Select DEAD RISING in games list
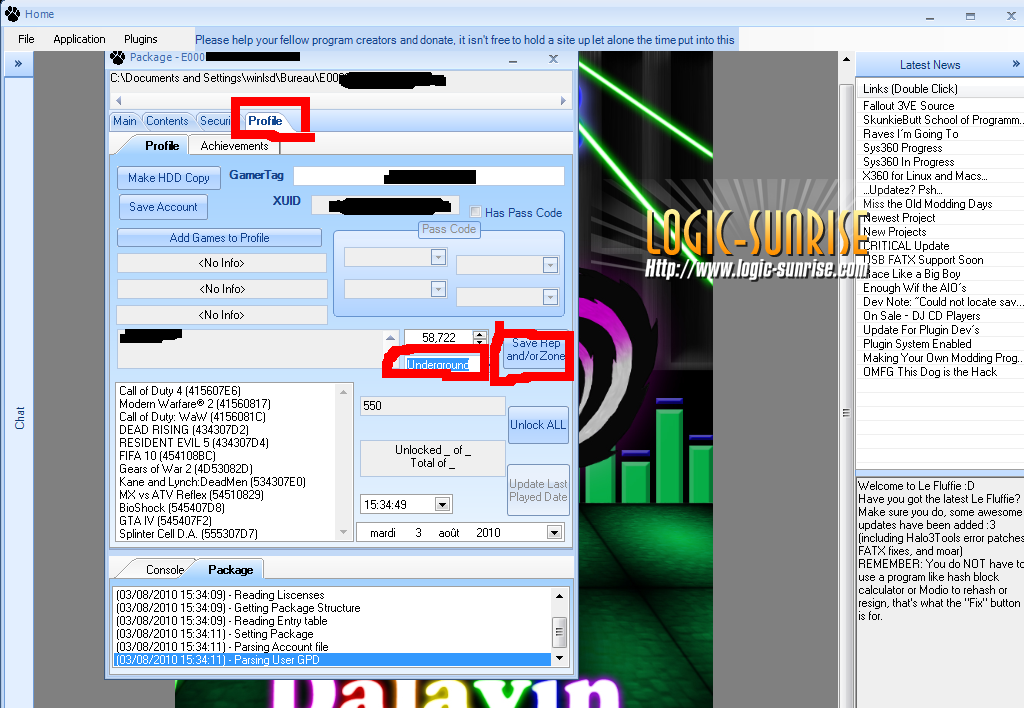 (184, 430)
